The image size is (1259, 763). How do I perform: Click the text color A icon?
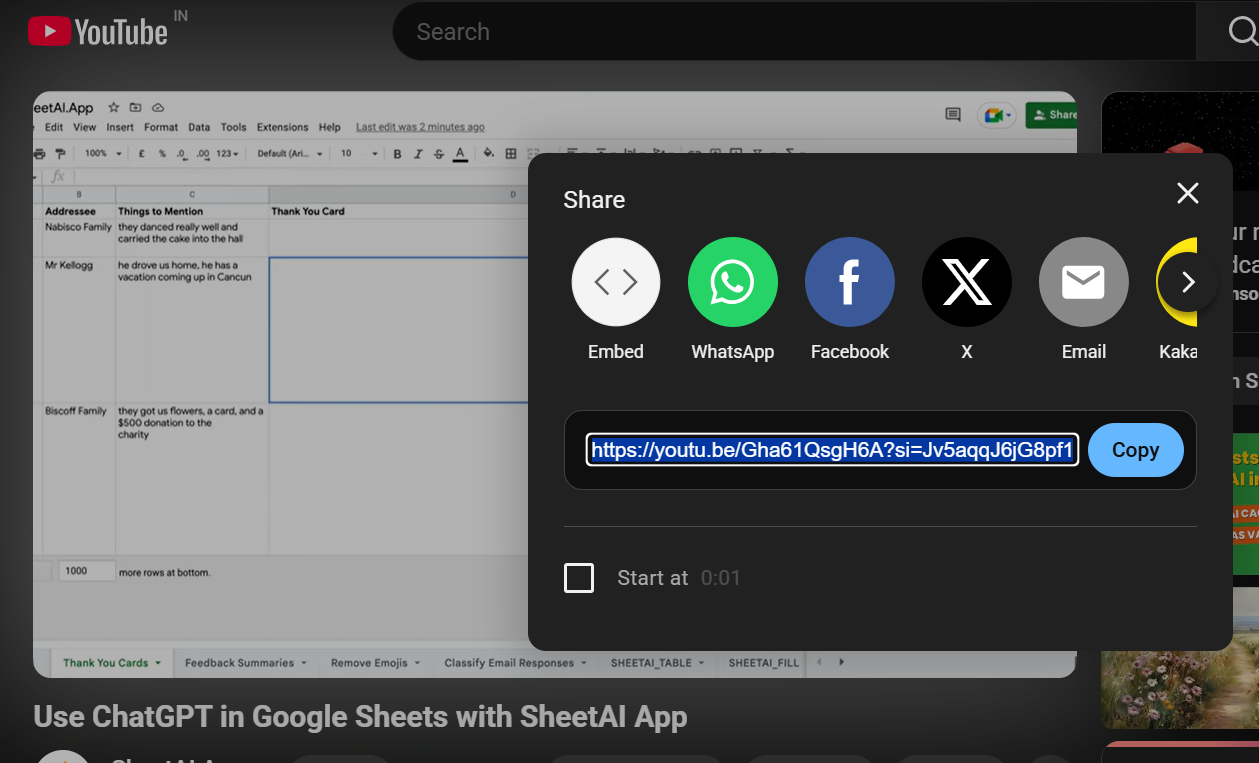click(460, 154)
